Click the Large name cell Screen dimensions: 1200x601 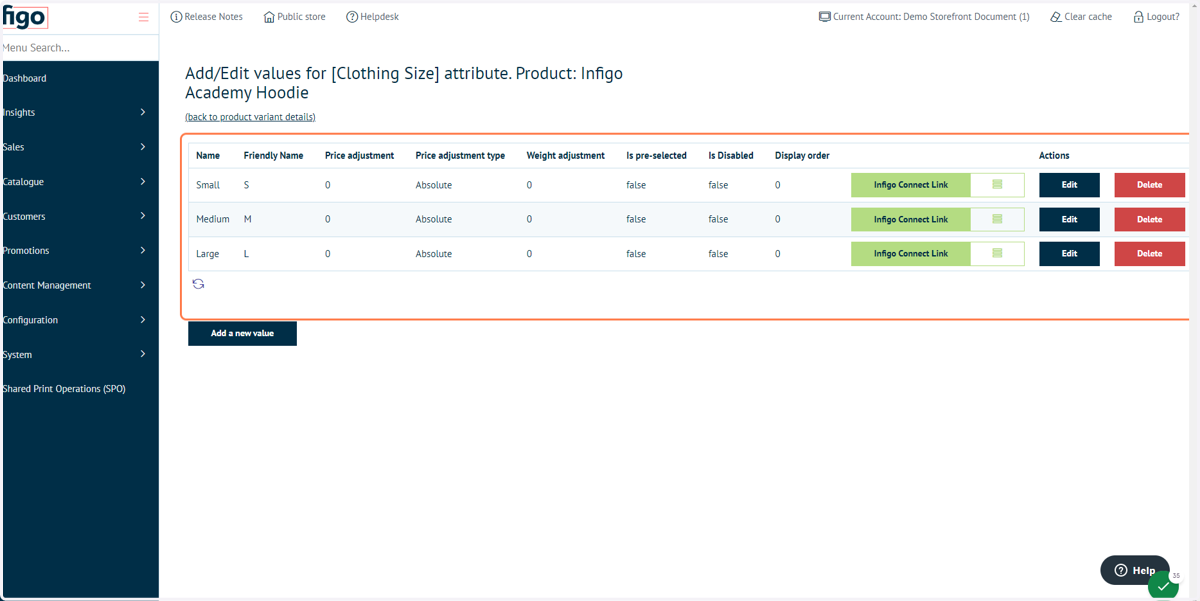[208, 254]
